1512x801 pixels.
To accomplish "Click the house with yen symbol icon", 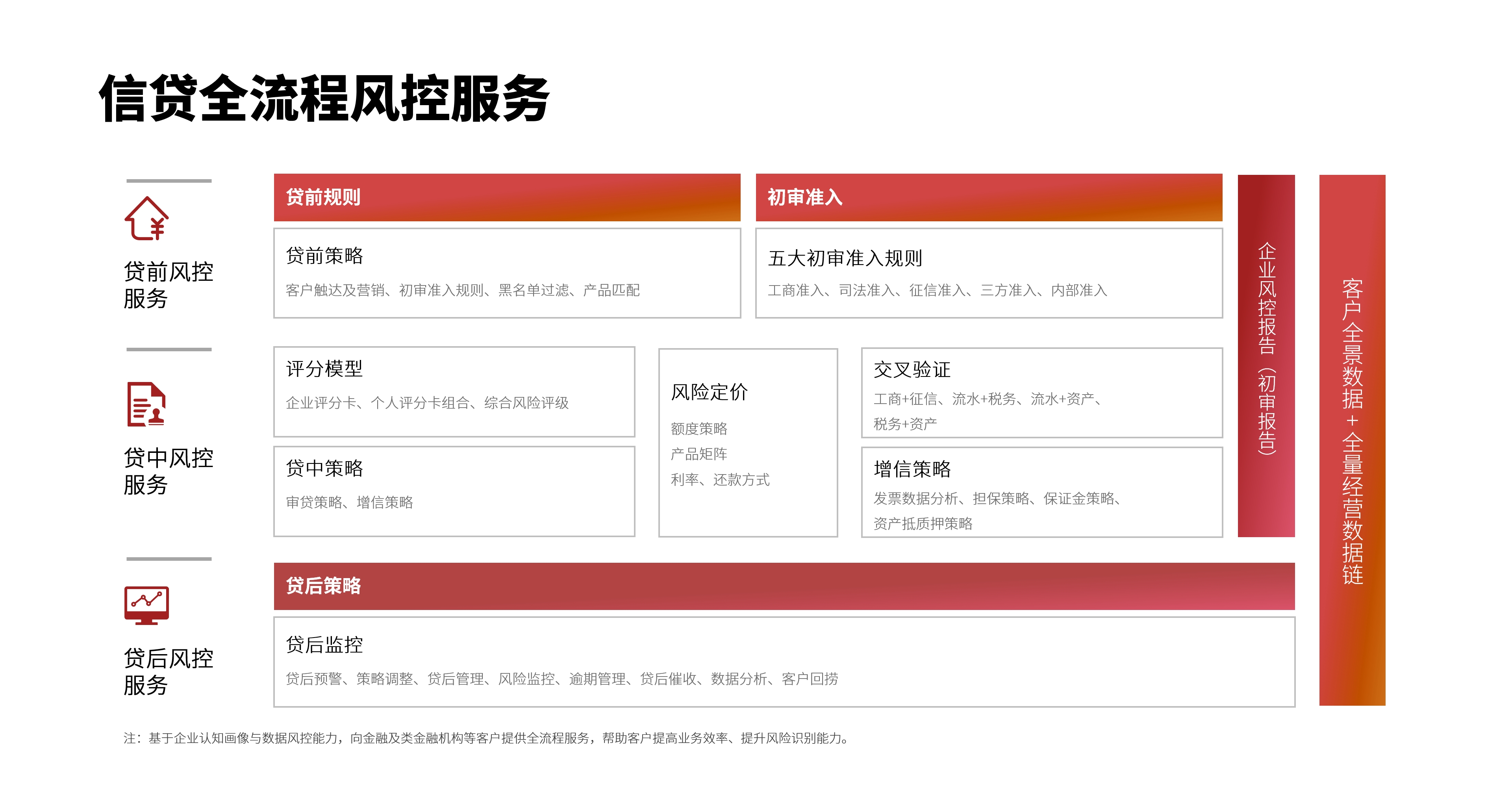I will [x=146, y=219].
